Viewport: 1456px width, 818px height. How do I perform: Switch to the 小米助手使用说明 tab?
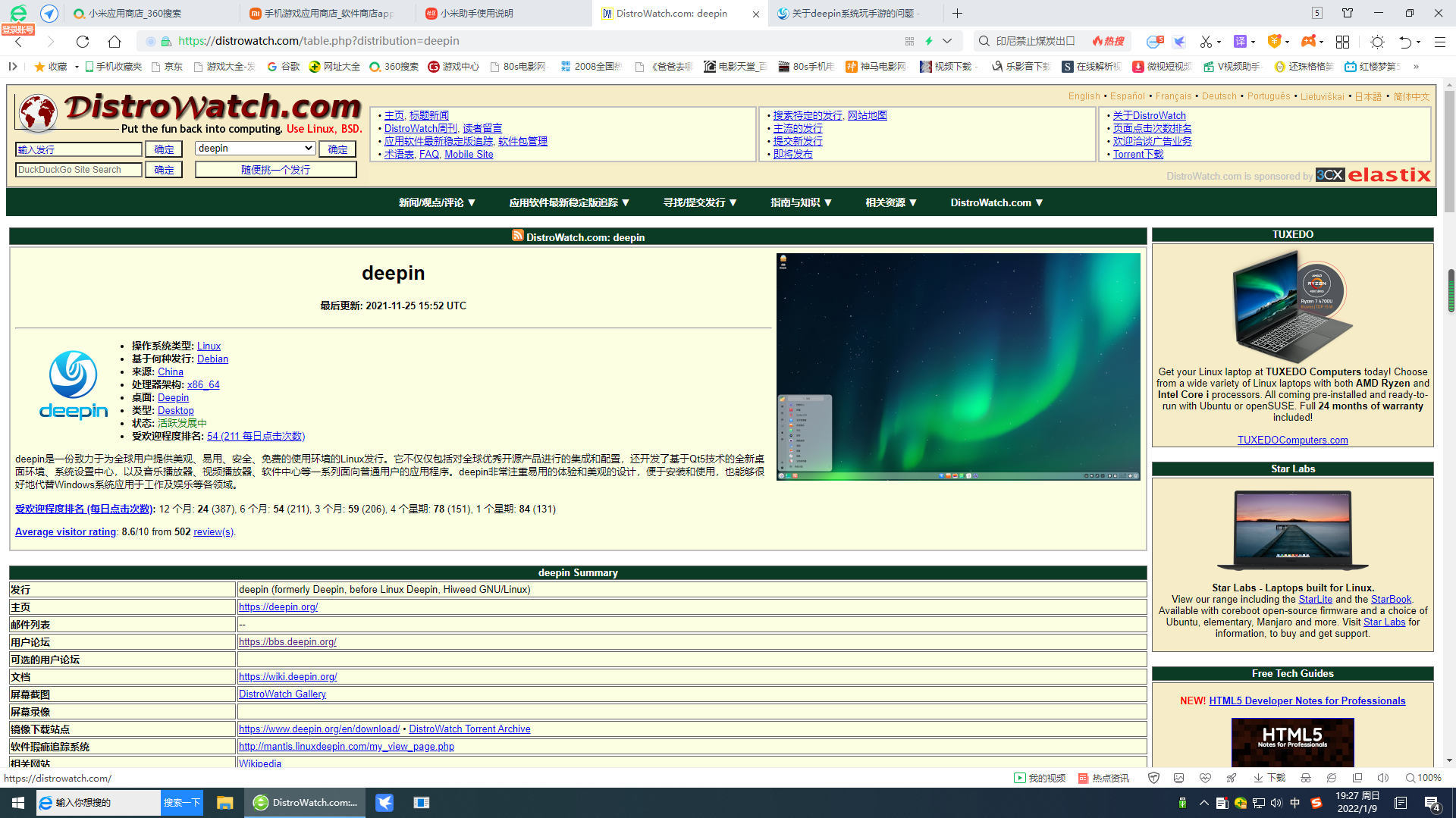tap(504, 13)
